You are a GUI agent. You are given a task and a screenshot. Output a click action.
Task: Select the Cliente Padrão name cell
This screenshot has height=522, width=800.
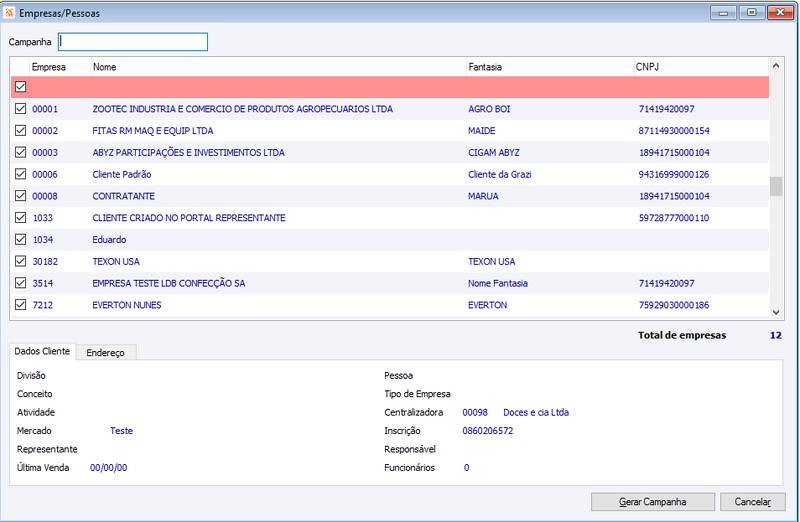(121, 175)
